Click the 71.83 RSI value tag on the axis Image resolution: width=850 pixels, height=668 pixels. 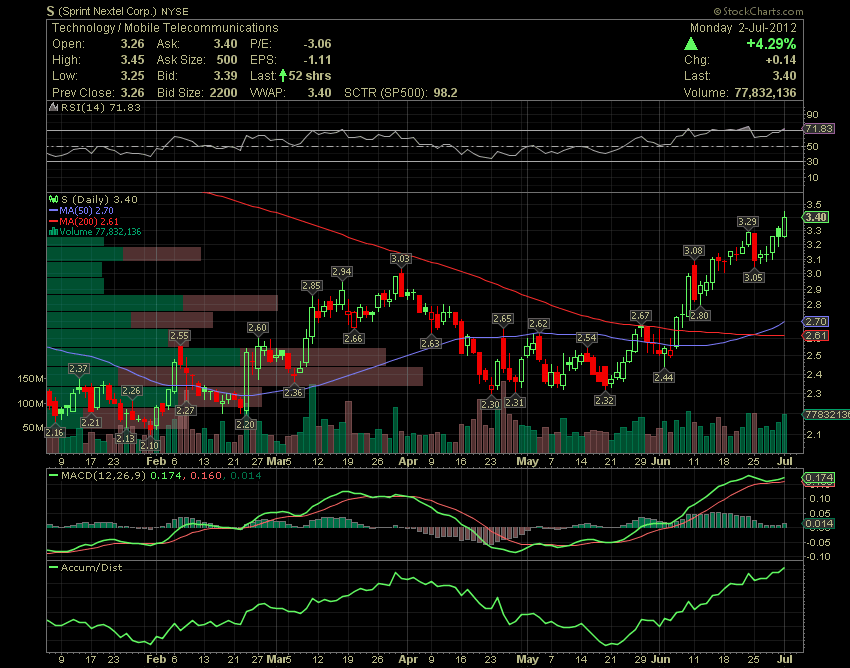coord(818,129)
